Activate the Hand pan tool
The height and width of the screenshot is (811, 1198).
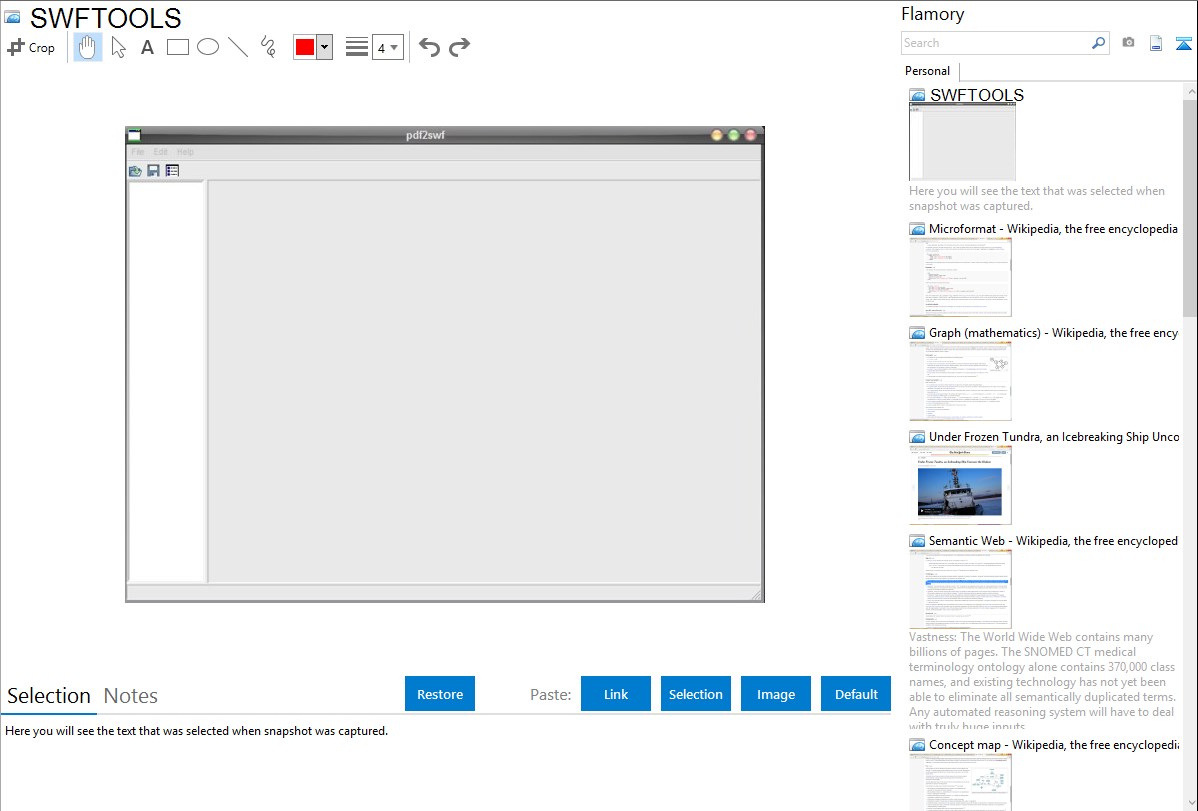tap(88, 47)
